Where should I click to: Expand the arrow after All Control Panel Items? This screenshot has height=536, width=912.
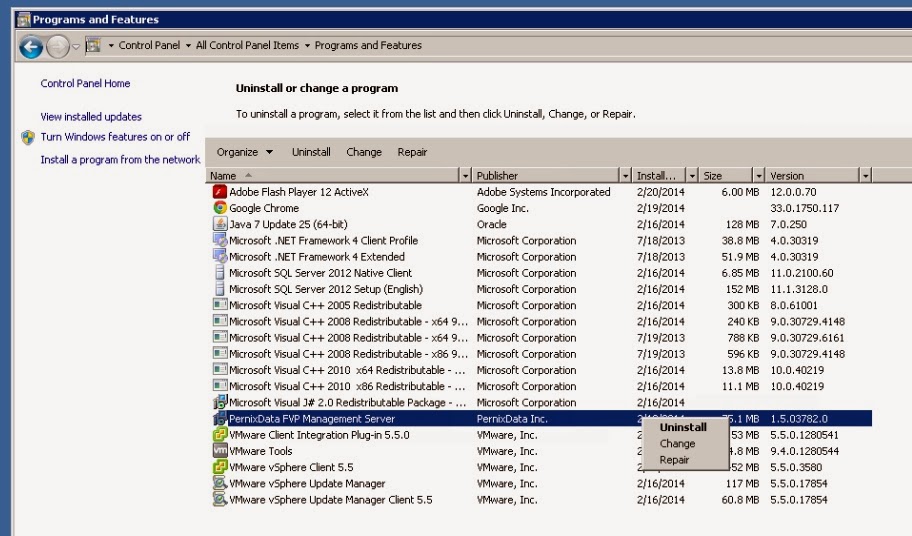tap(307, 45)
